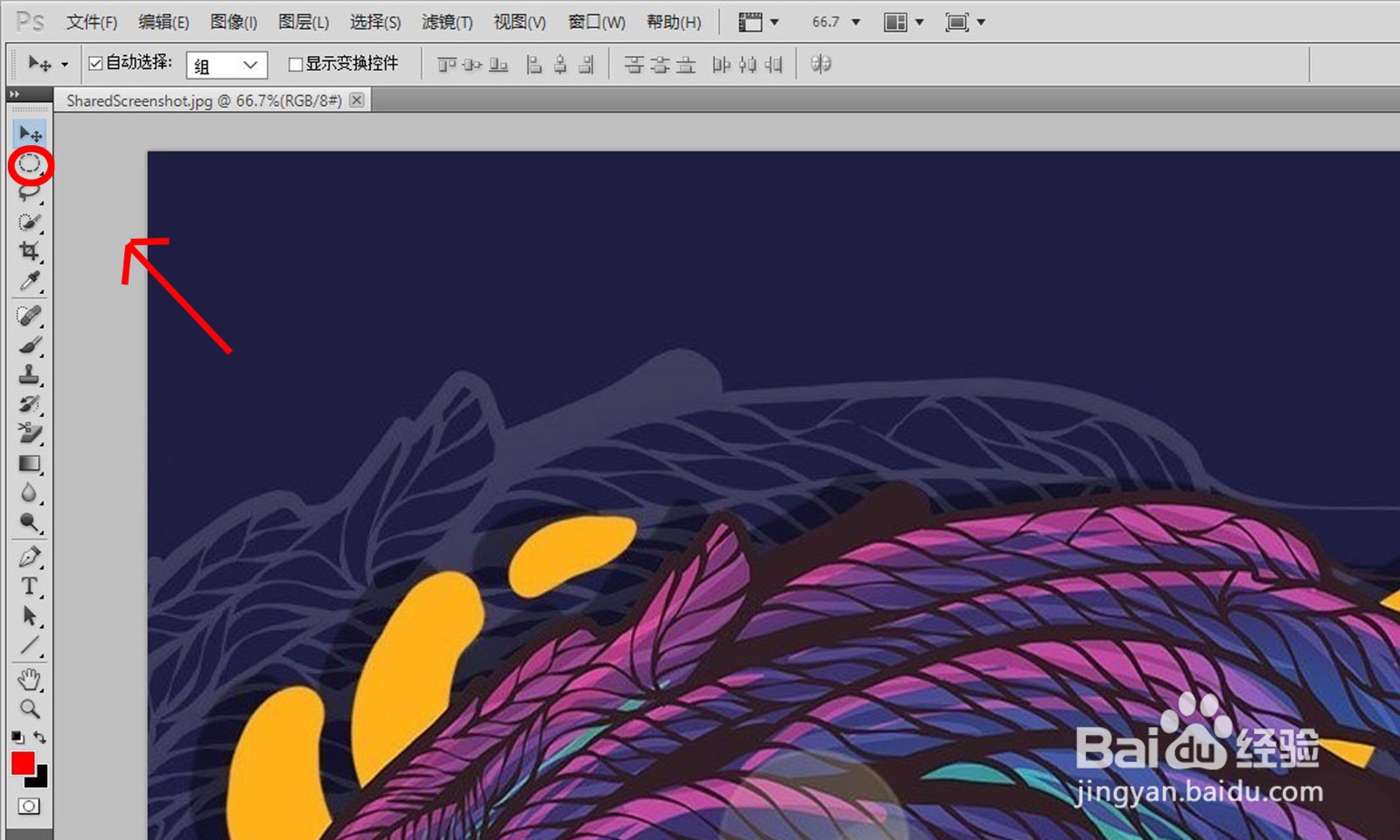Viewport: 1400px width, 840px height.
Task: Click the black background color swatch
Action: 39,778
